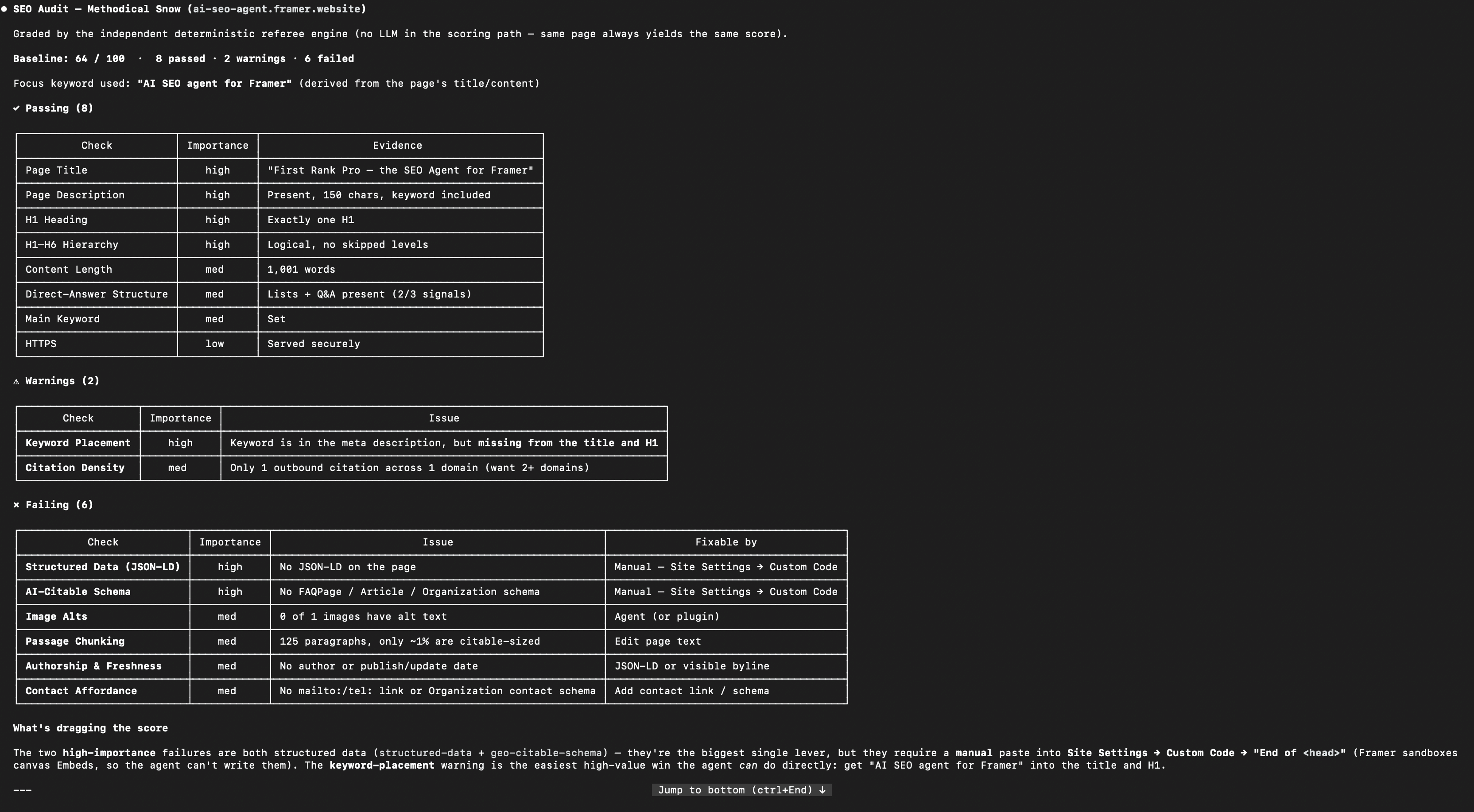This screenshot has height=812, width=1474.
Task: Click the Main Keyword check cell
Action: tap(97, 319)
